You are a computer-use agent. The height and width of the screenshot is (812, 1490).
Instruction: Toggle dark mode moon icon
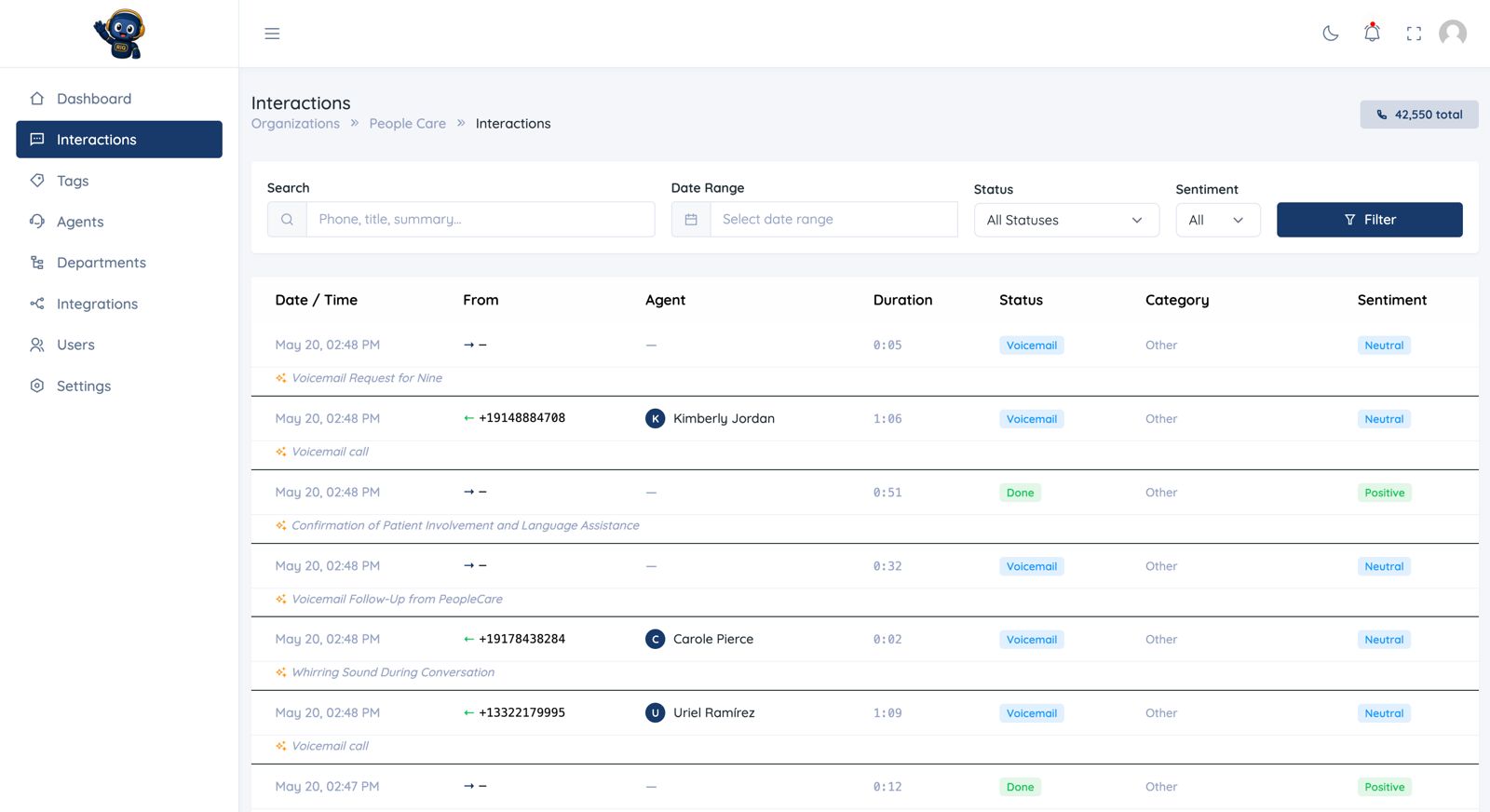1331,34
